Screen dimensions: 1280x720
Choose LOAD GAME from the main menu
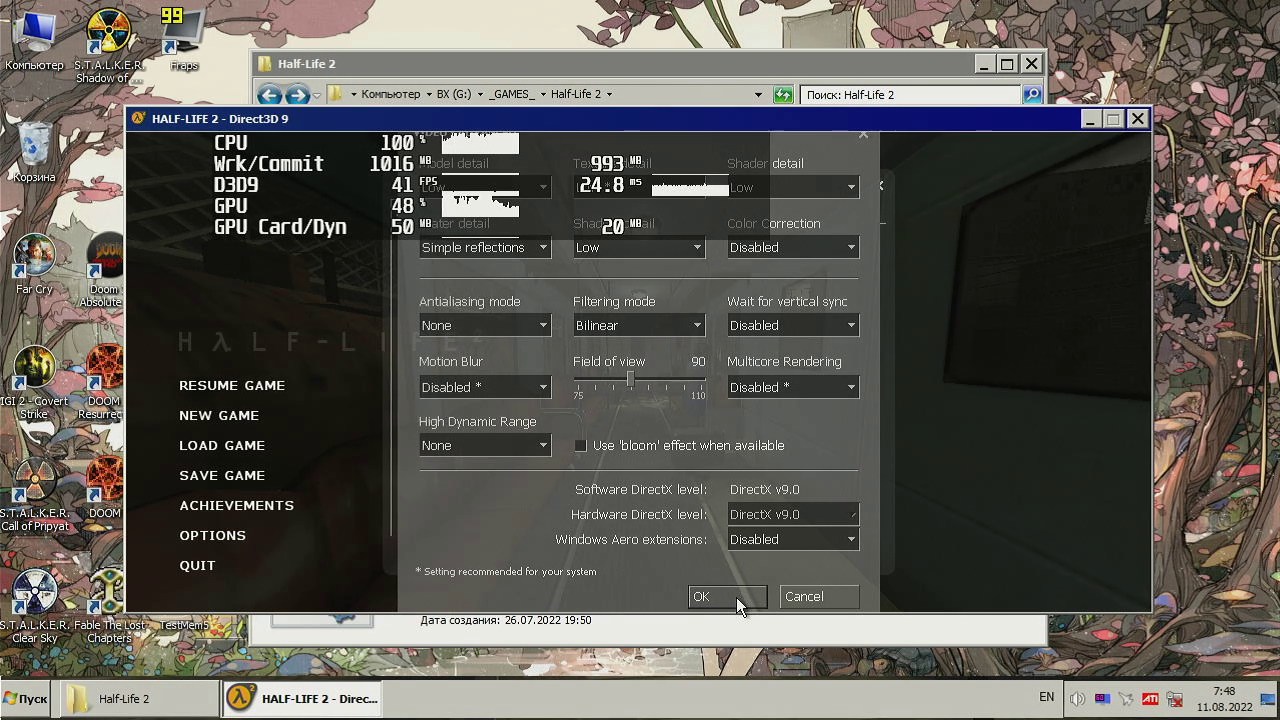(x=222, y=446)
